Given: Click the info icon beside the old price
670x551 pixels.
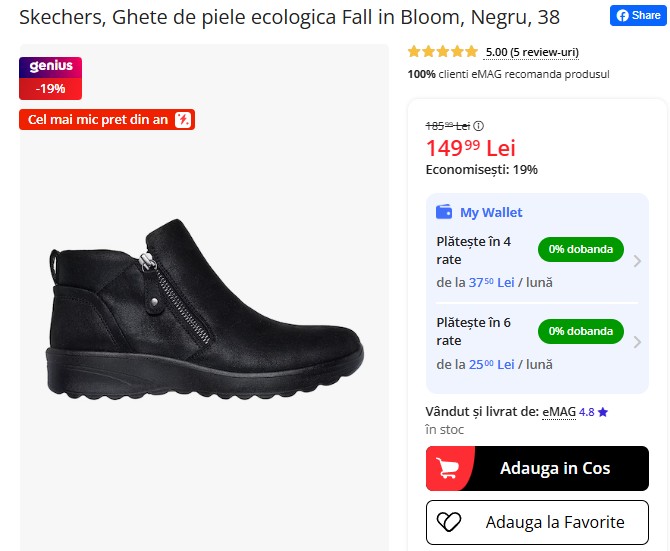Looking at the screenshot, I should click(x=479, y=126).
